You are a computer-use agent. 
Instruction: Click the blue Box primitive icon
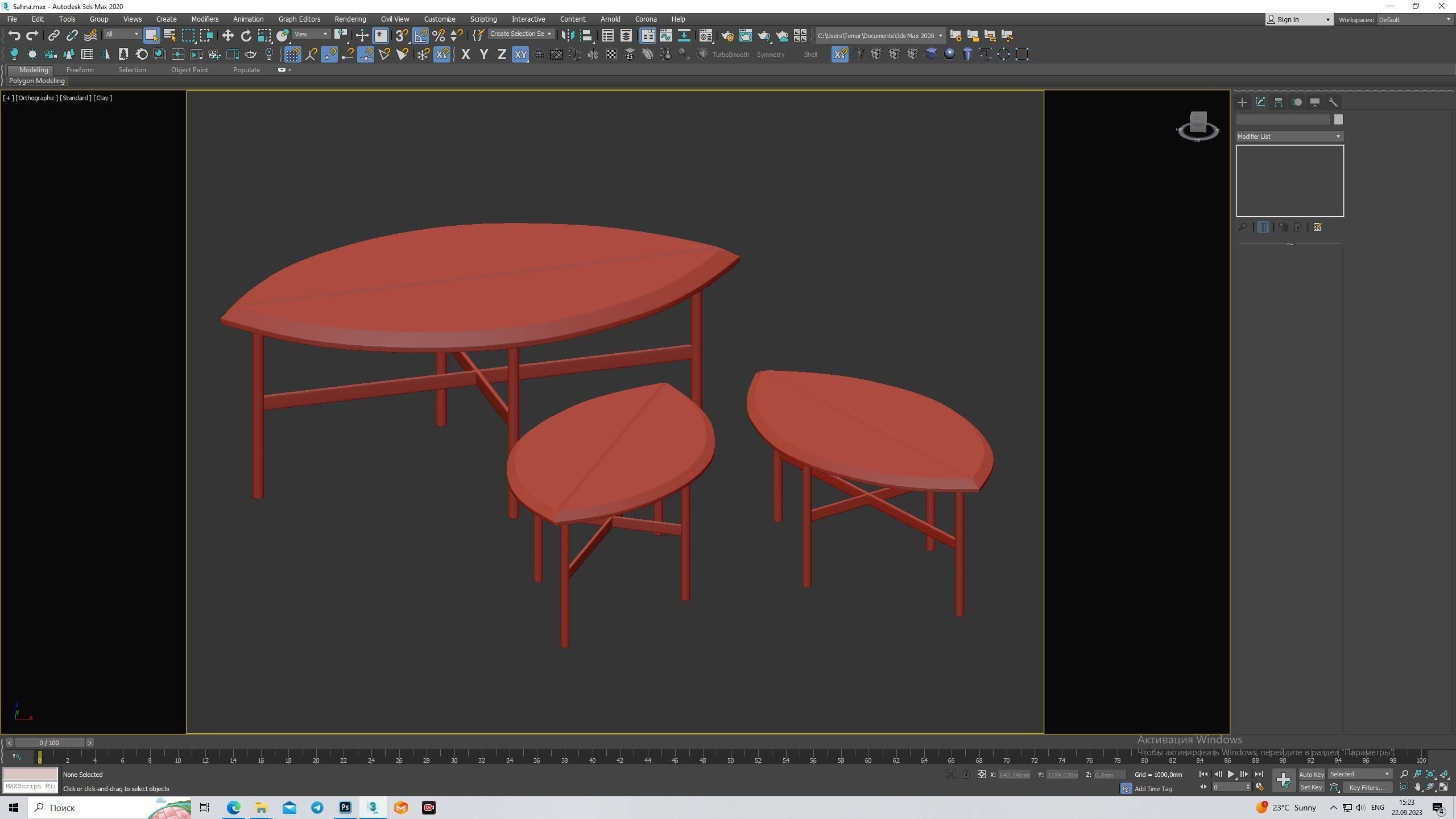[x=931, y=54]
